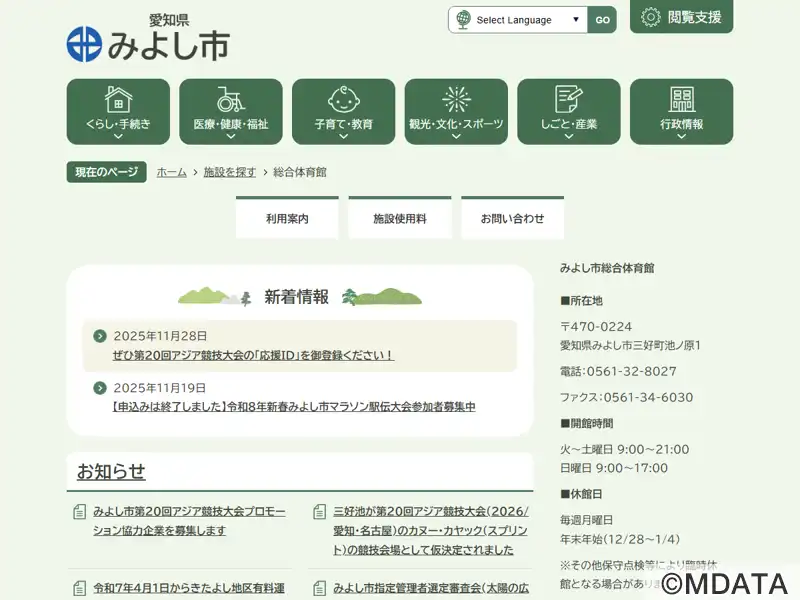The image size is (800, 600).
Task: Open the 応援ID registration news link
Action: pyautogui.click(x=253, y=355)
